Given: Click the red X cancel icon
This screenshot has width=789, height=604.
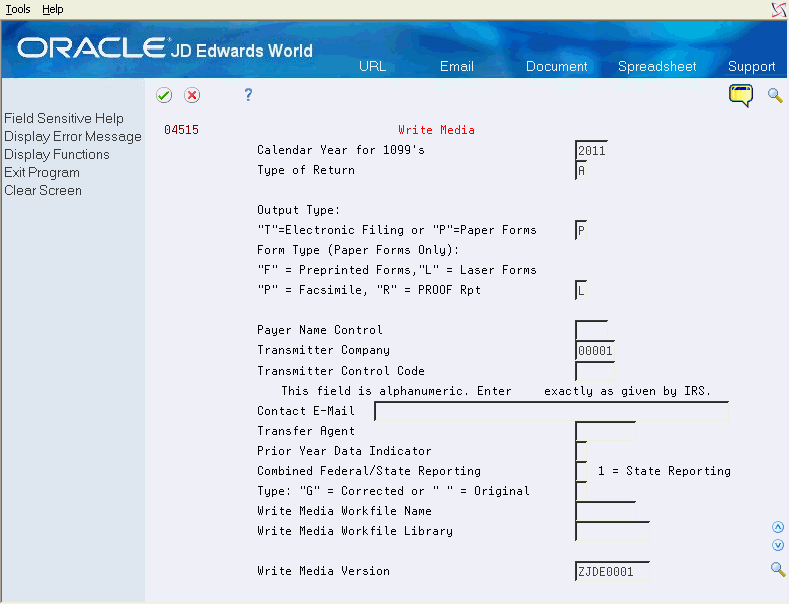Looking at the screenshot, I should (x=192, y=95).
